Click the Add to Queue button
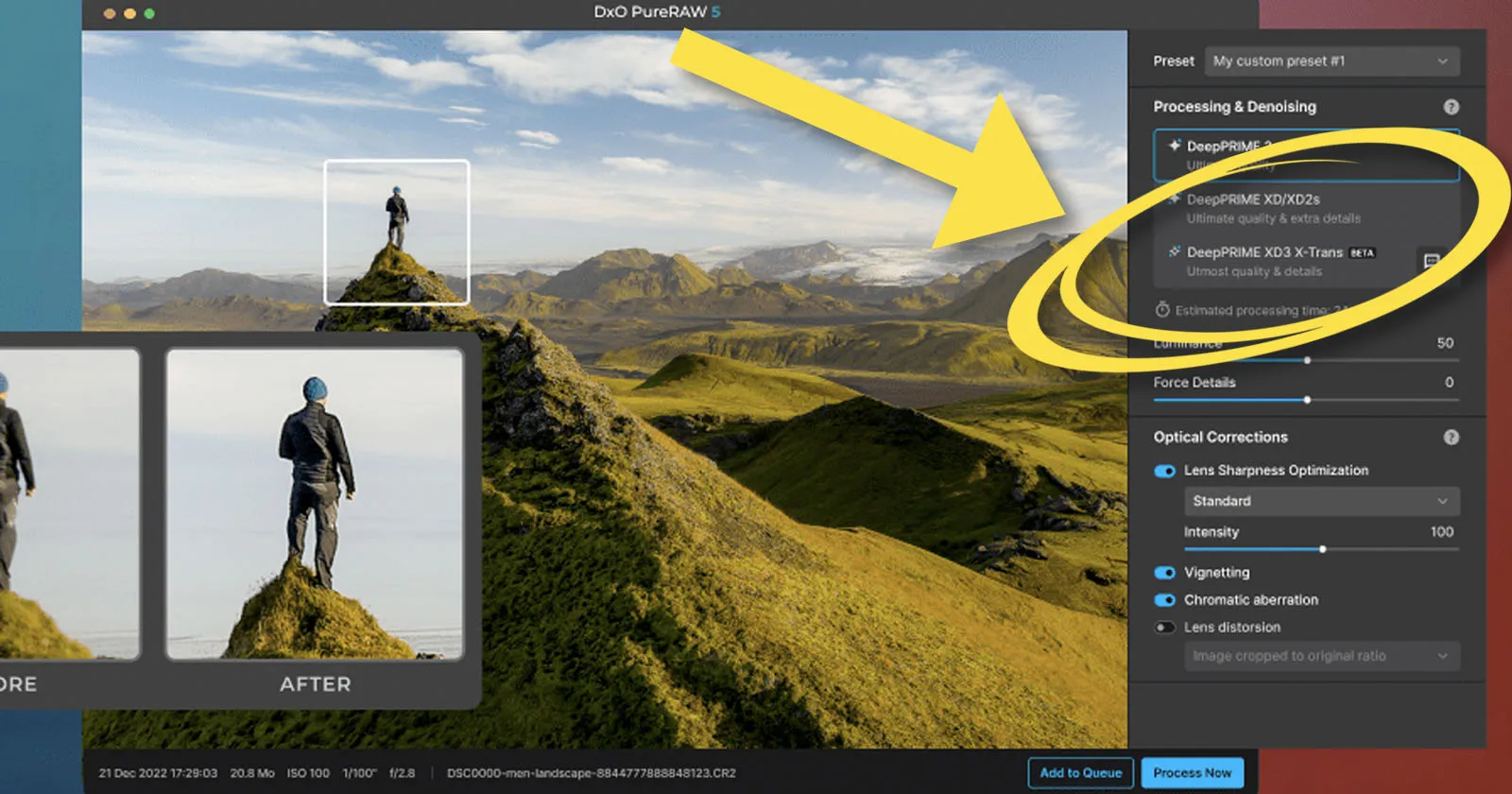Image resolution: width=1512 pixels, height=794 pixels. point(1081,773)
